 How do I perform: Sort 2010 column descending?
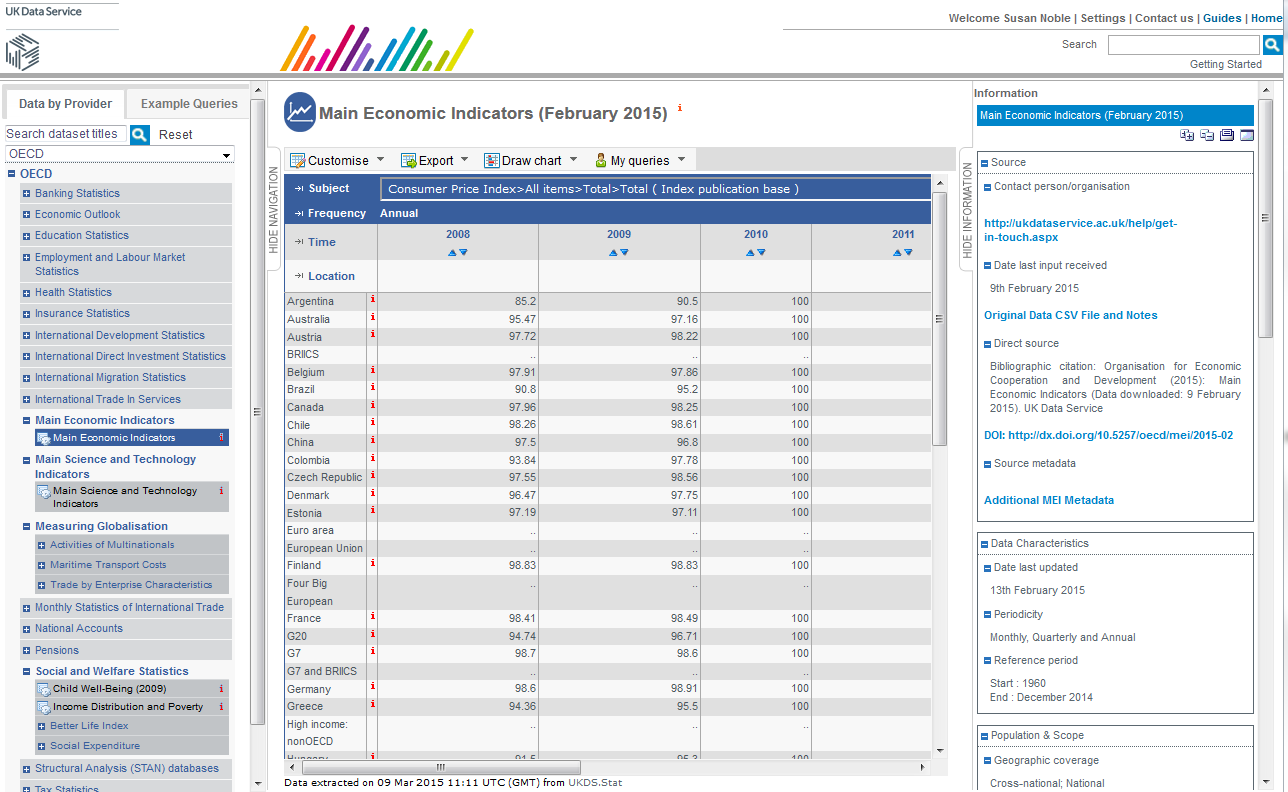point(761,253)
